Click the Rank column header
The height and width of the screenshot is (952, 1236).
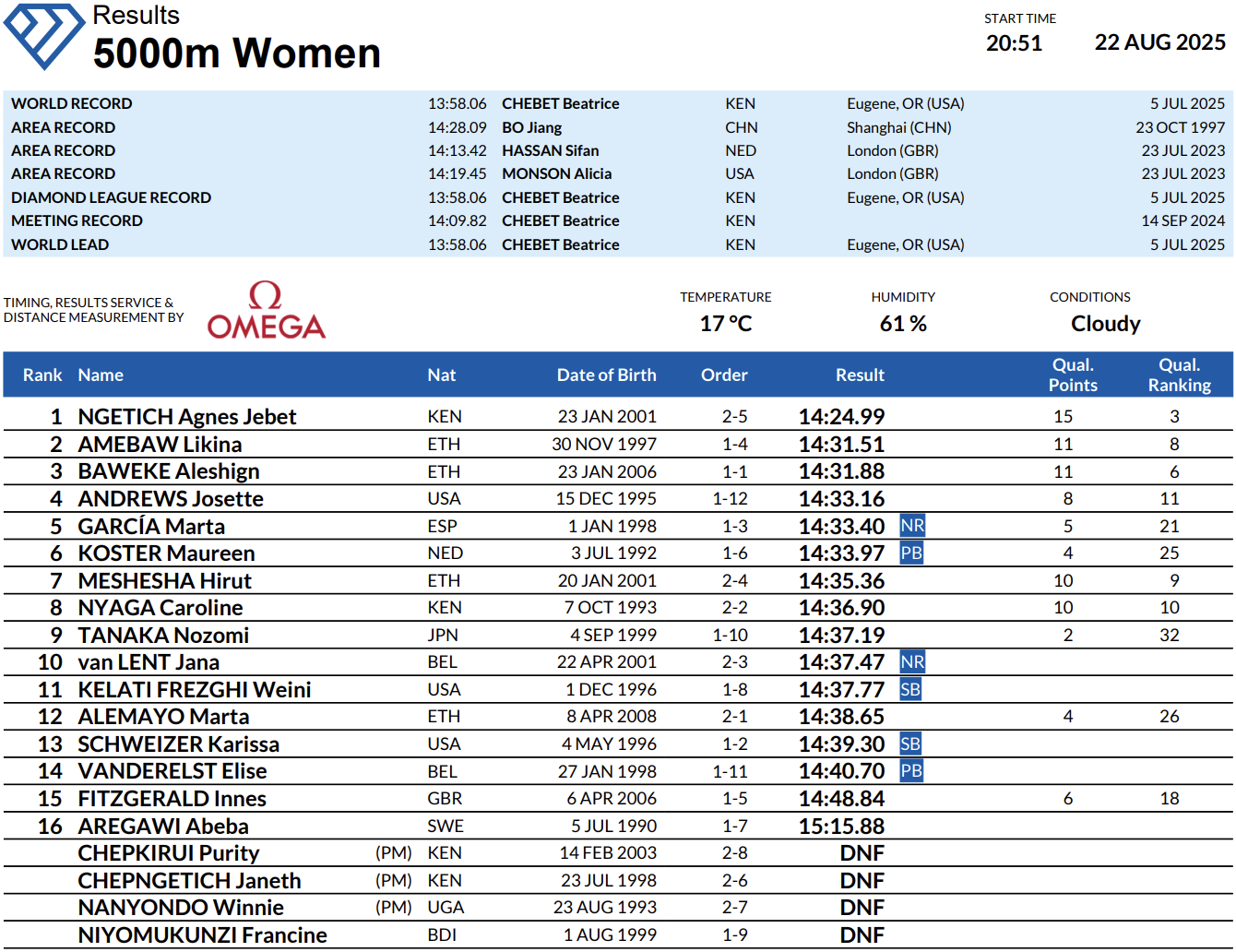coord(42,375)
